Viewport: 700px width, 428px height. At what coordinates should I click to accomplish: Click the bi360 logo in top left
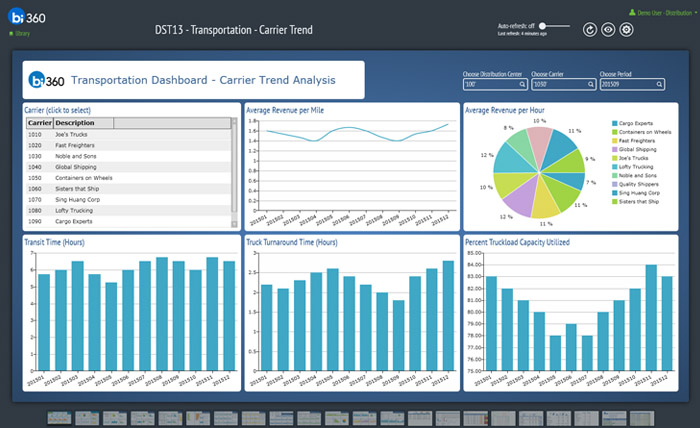tap(27, 17)
